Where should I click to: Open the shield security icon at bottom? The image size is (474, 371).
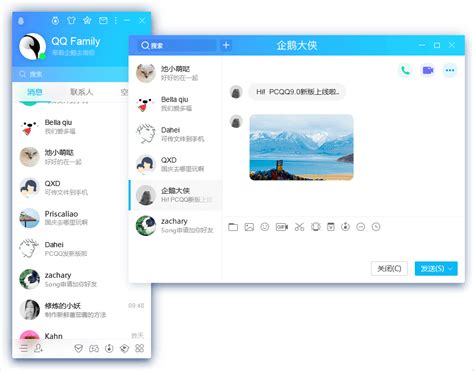coord(78,349)
